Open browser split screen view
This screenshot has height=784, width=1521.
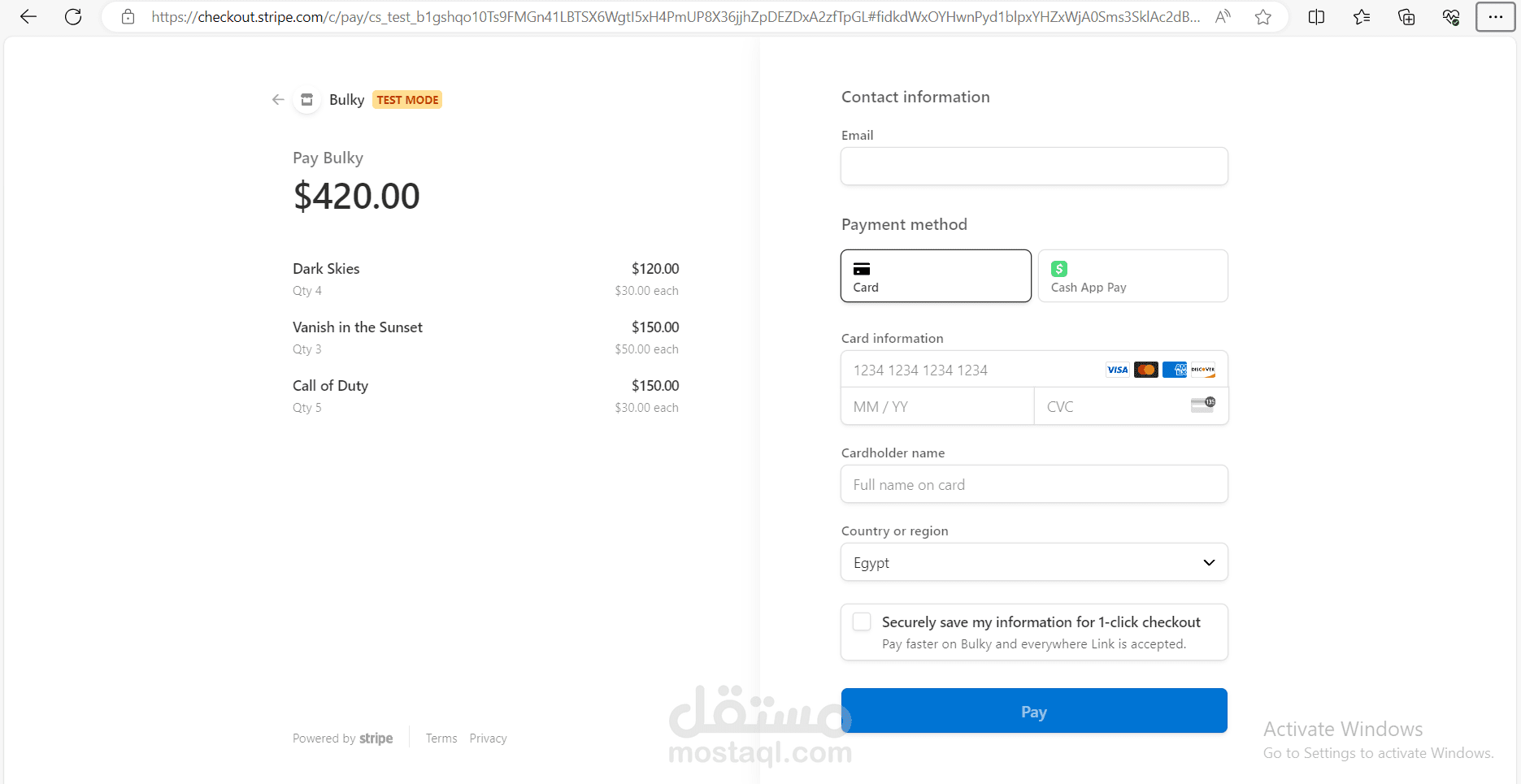(x=1316, y=17)
